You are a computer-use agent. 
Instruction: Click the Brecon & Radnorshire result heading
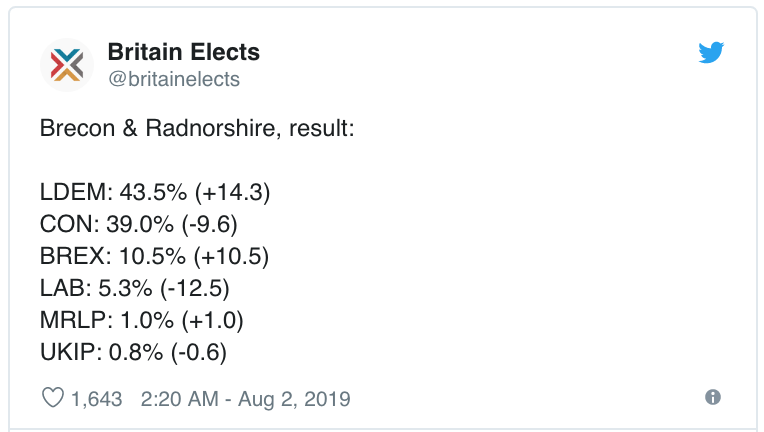197,128
